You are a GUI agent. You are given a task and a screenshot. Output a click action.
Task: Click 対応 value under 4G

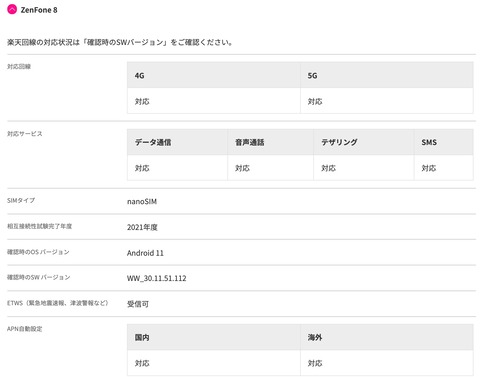(142, 101)
